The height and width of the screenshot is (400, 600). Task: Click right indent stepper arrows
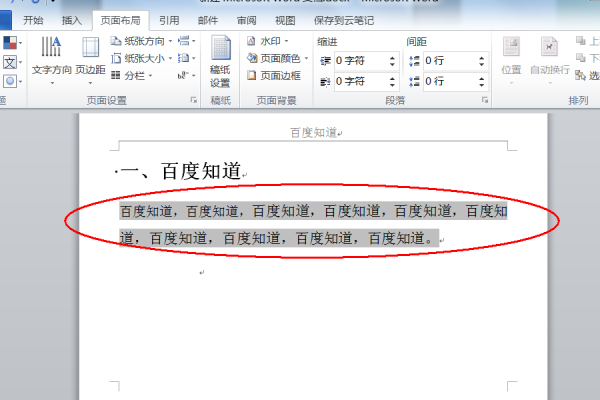click(392, 82)
